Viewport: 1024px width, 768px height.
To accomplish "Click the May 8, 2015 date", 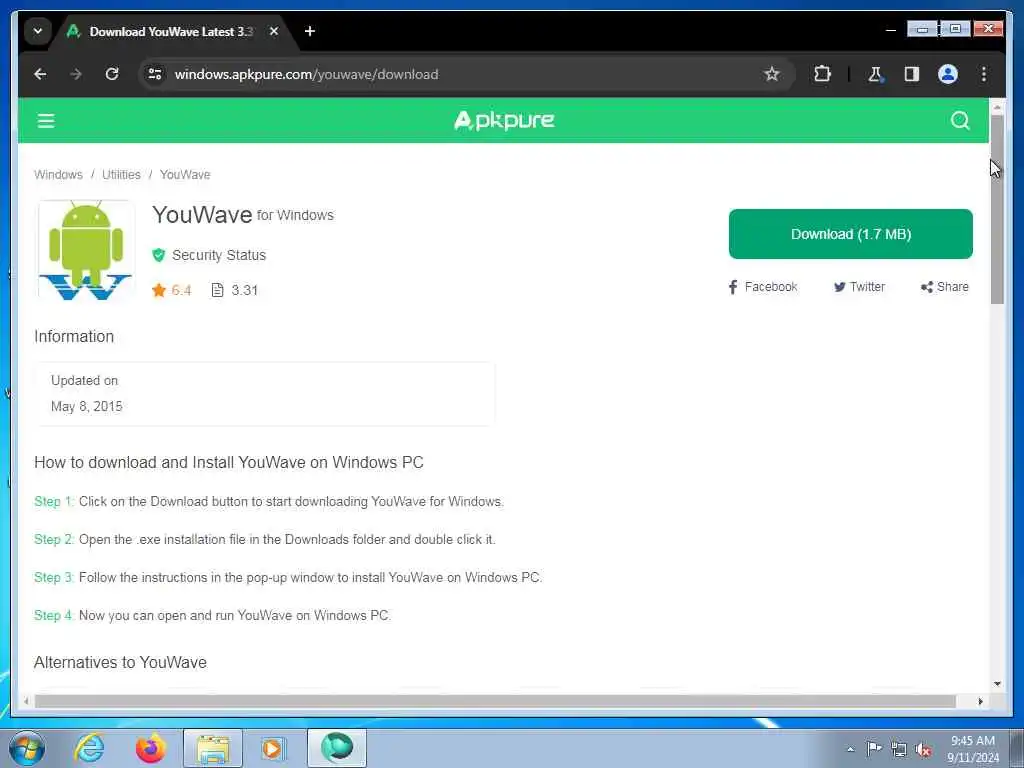I will tap(87, 406).
